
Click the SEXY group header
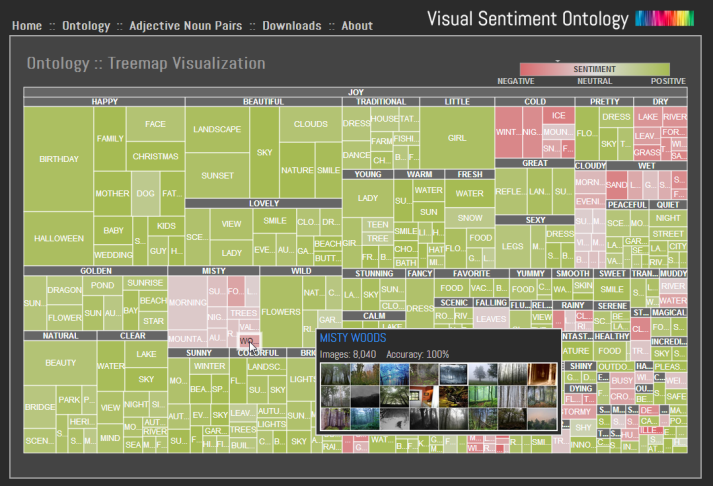coord(535,220)
